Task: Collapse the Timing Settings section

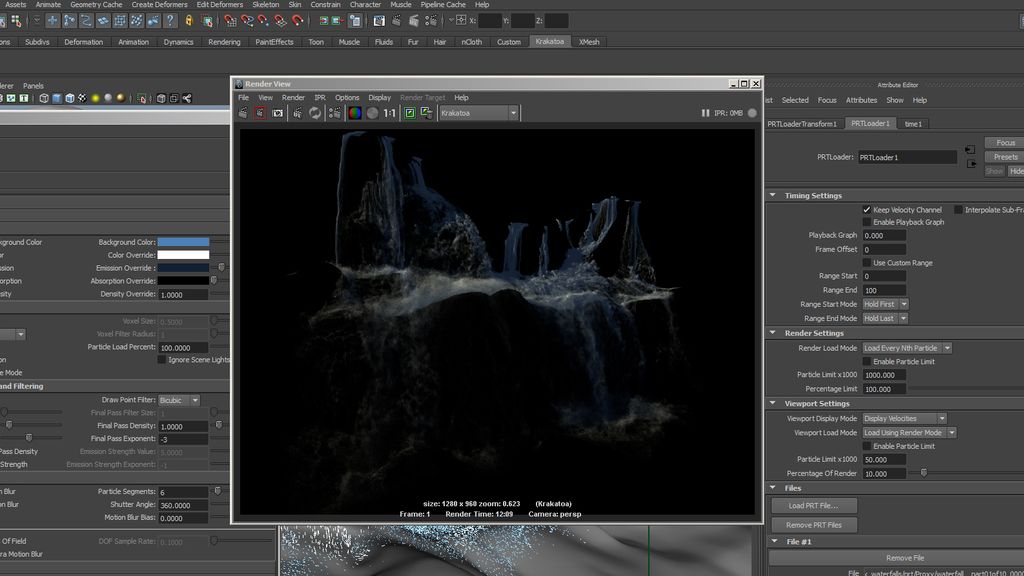Action: 771,194
